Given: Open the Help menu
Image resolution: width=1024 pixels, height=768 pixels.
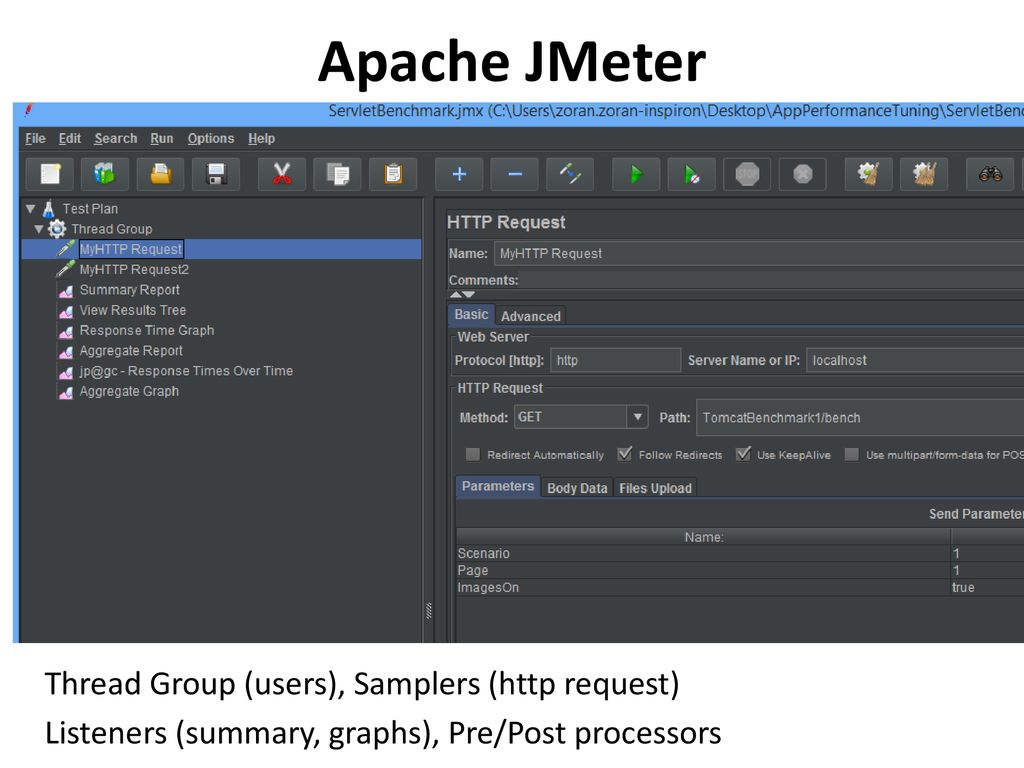Looking at the screenshot, I should [x=261, y=138].
